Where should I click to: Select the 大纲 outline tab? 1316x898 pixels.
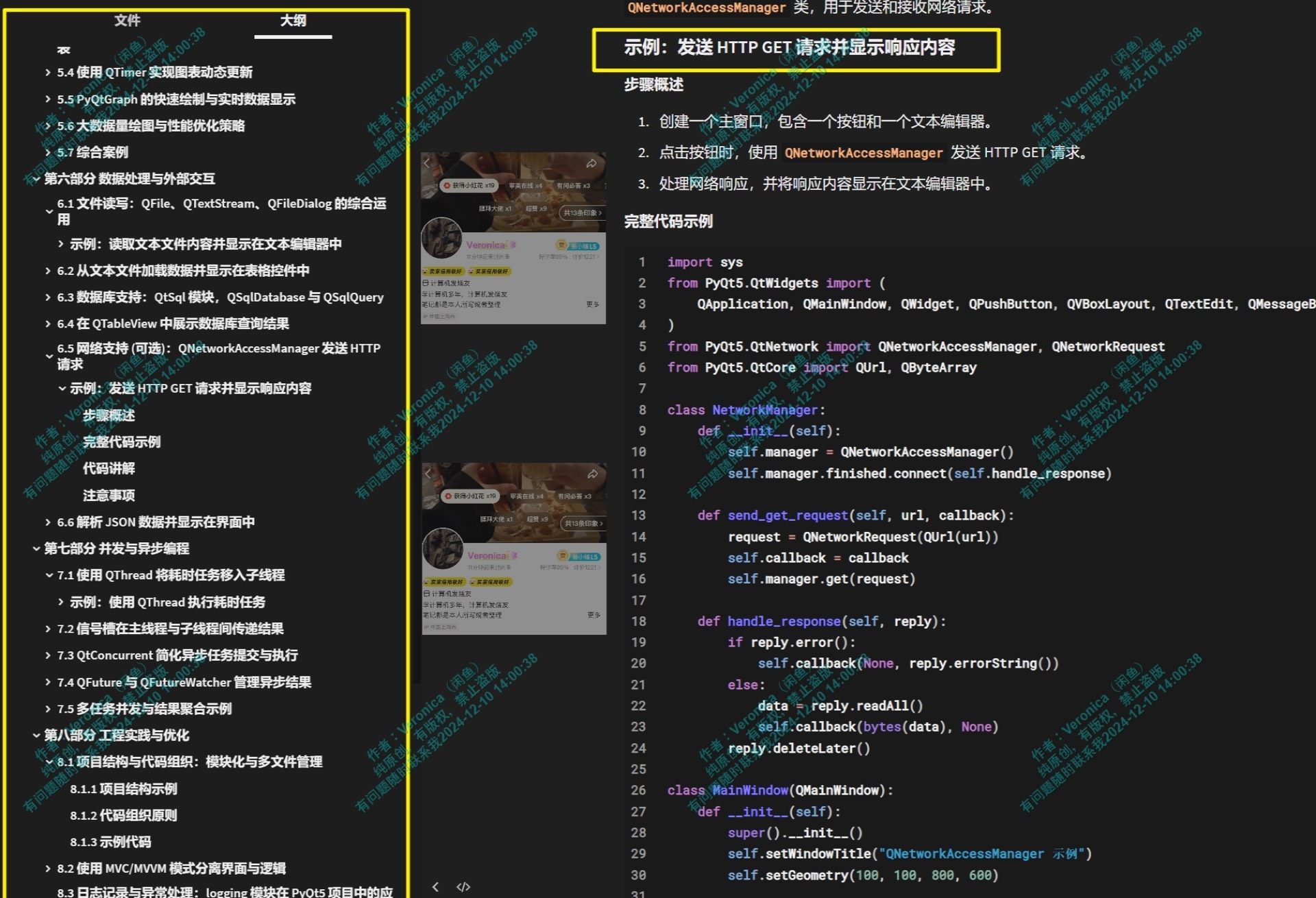click(293, 21)
